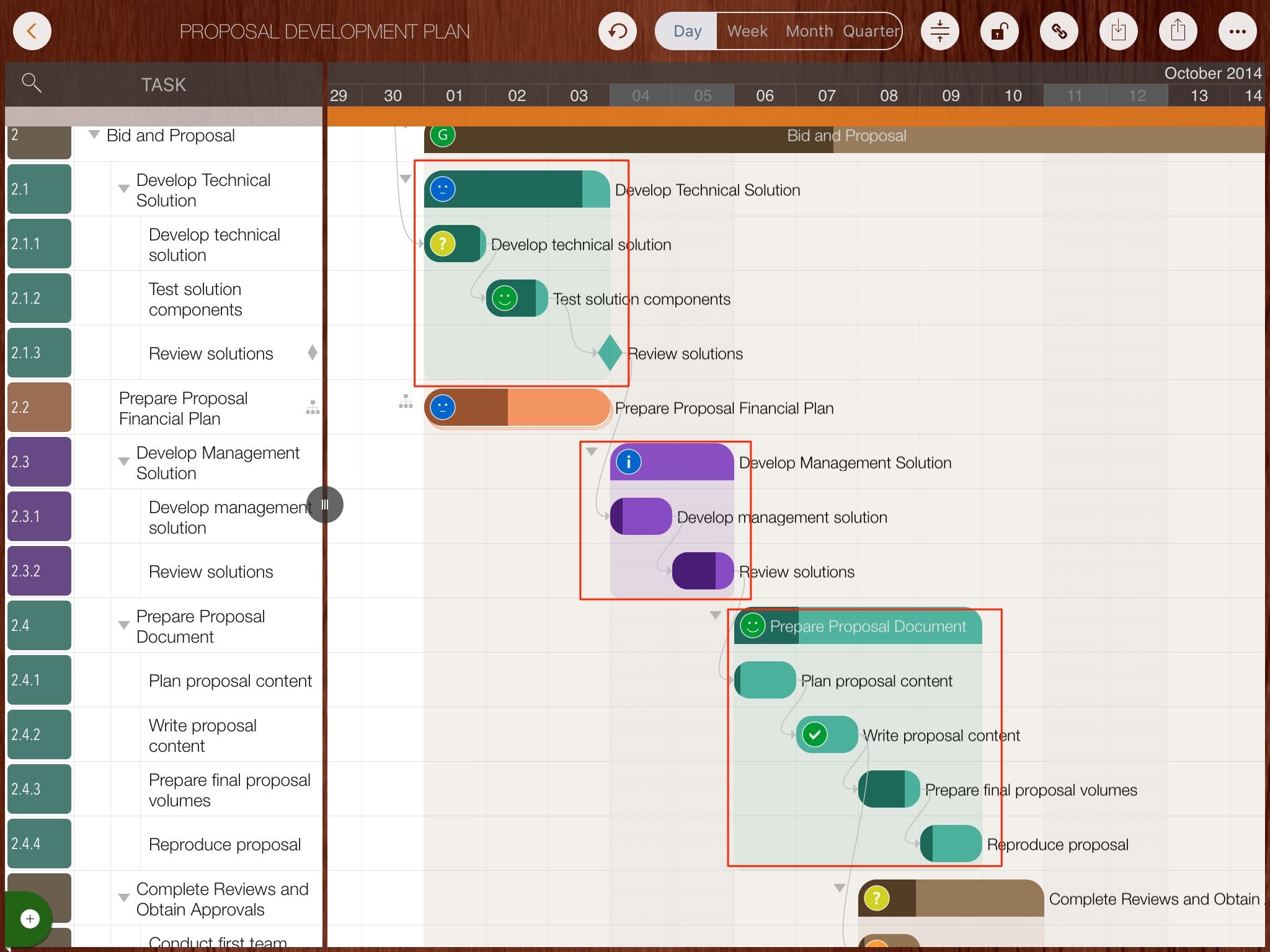Toggle the project lock icon
The height and width of the screenshot is (952, 1270).
click(x=999, y=30)
